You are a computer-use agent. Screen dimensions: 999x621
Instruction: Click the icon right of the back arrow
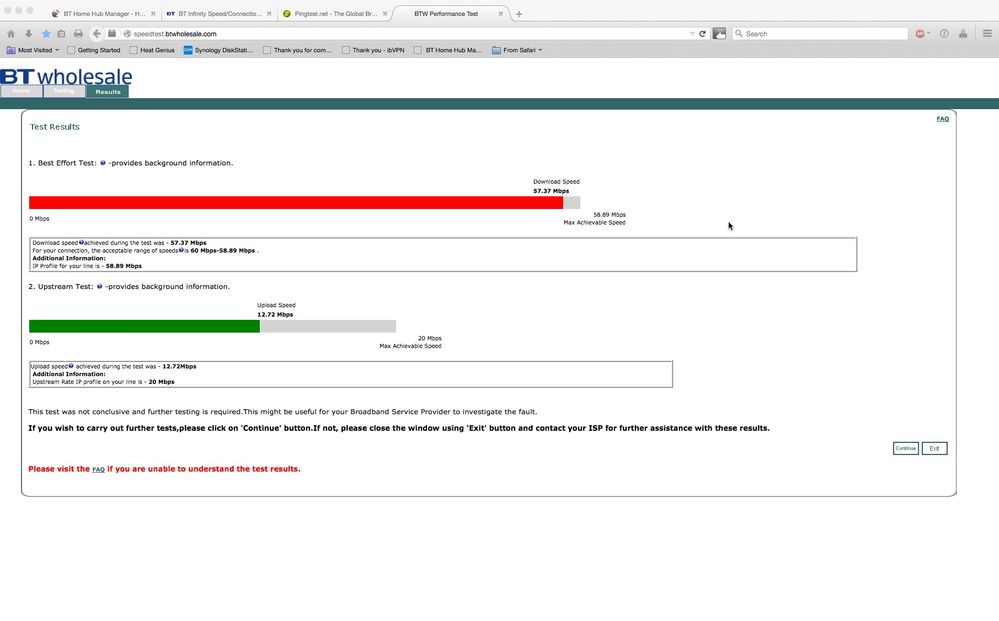click(x=111, y=34)
